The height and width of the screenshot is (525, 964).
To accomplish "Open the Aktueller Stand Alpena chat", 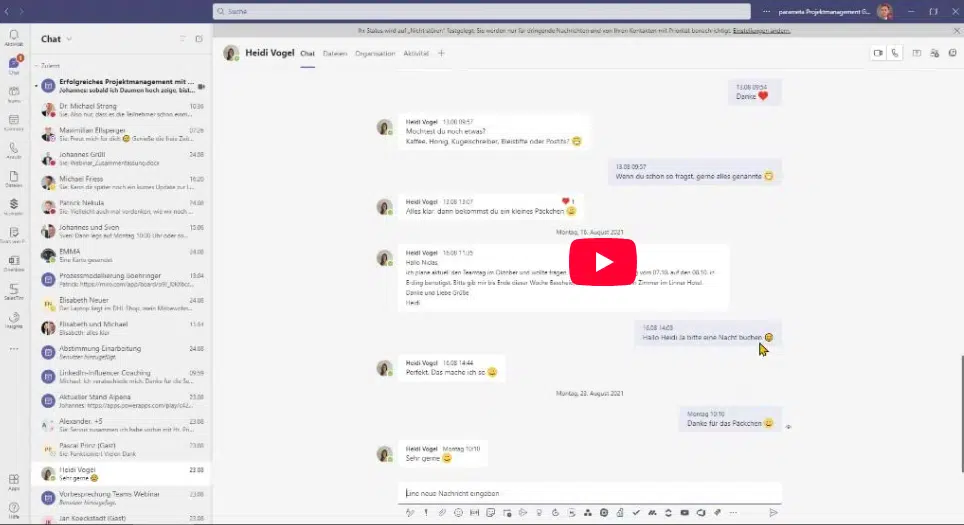I will tap(122, 401).
